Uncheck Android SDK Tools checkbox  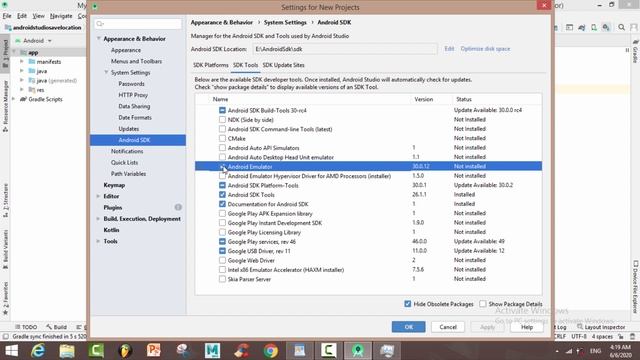pyautogui.click(x=222, y=195)
